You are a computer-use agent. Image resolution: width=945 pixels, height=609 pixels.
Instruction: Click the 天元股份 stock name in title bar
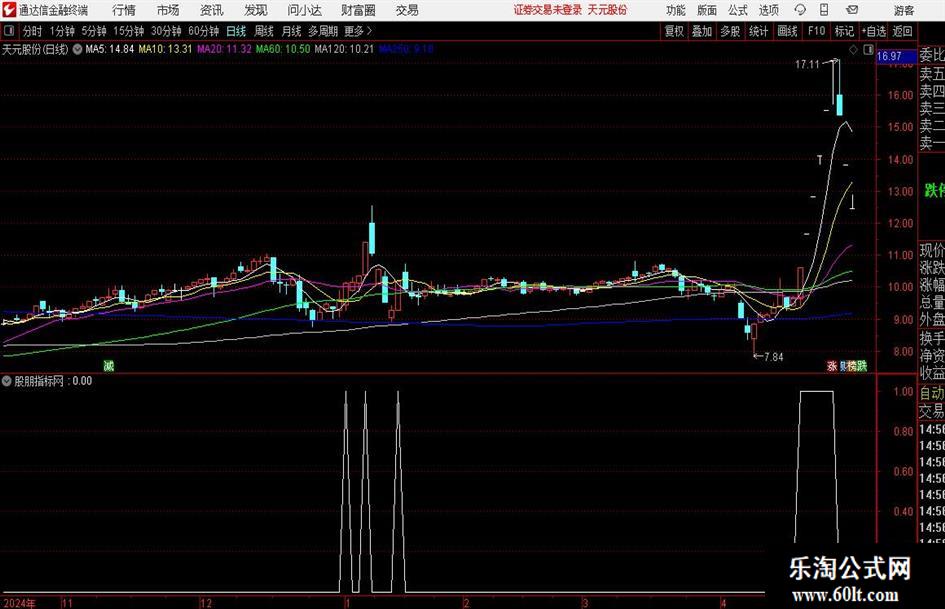coord(607,10)
